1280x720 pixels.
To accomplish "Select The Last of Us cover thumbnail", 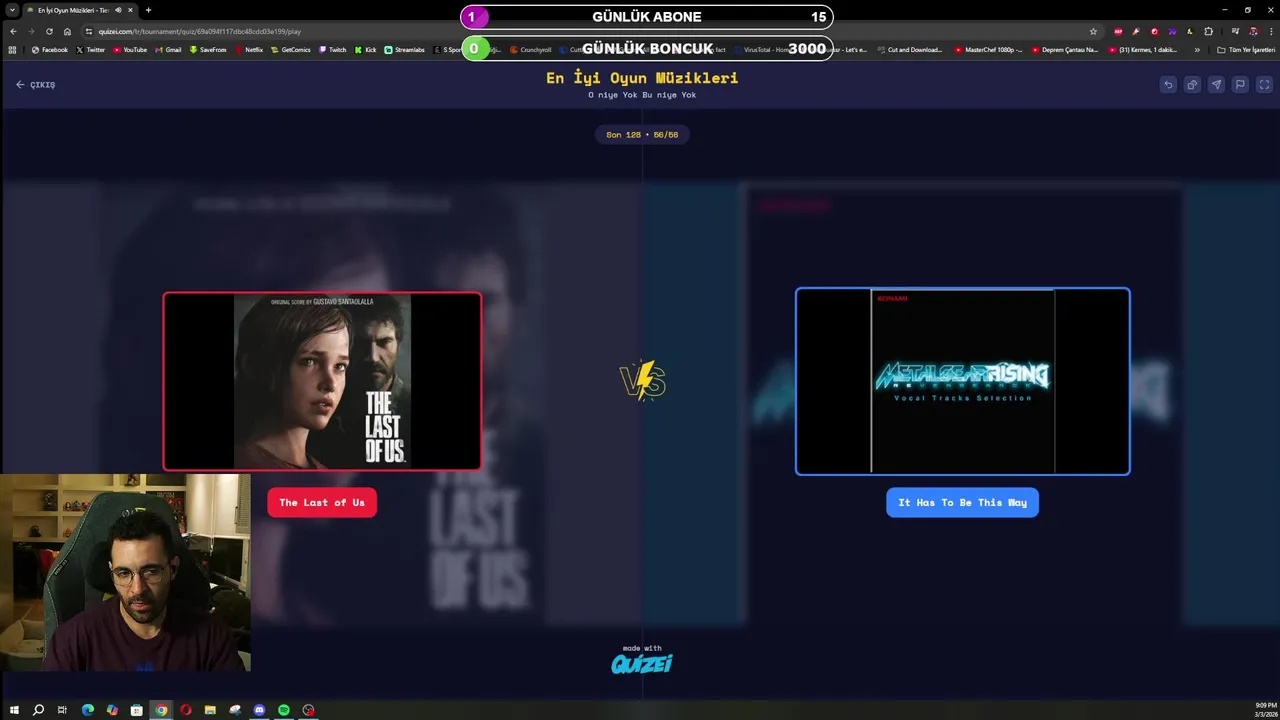I will click(322, 381).
